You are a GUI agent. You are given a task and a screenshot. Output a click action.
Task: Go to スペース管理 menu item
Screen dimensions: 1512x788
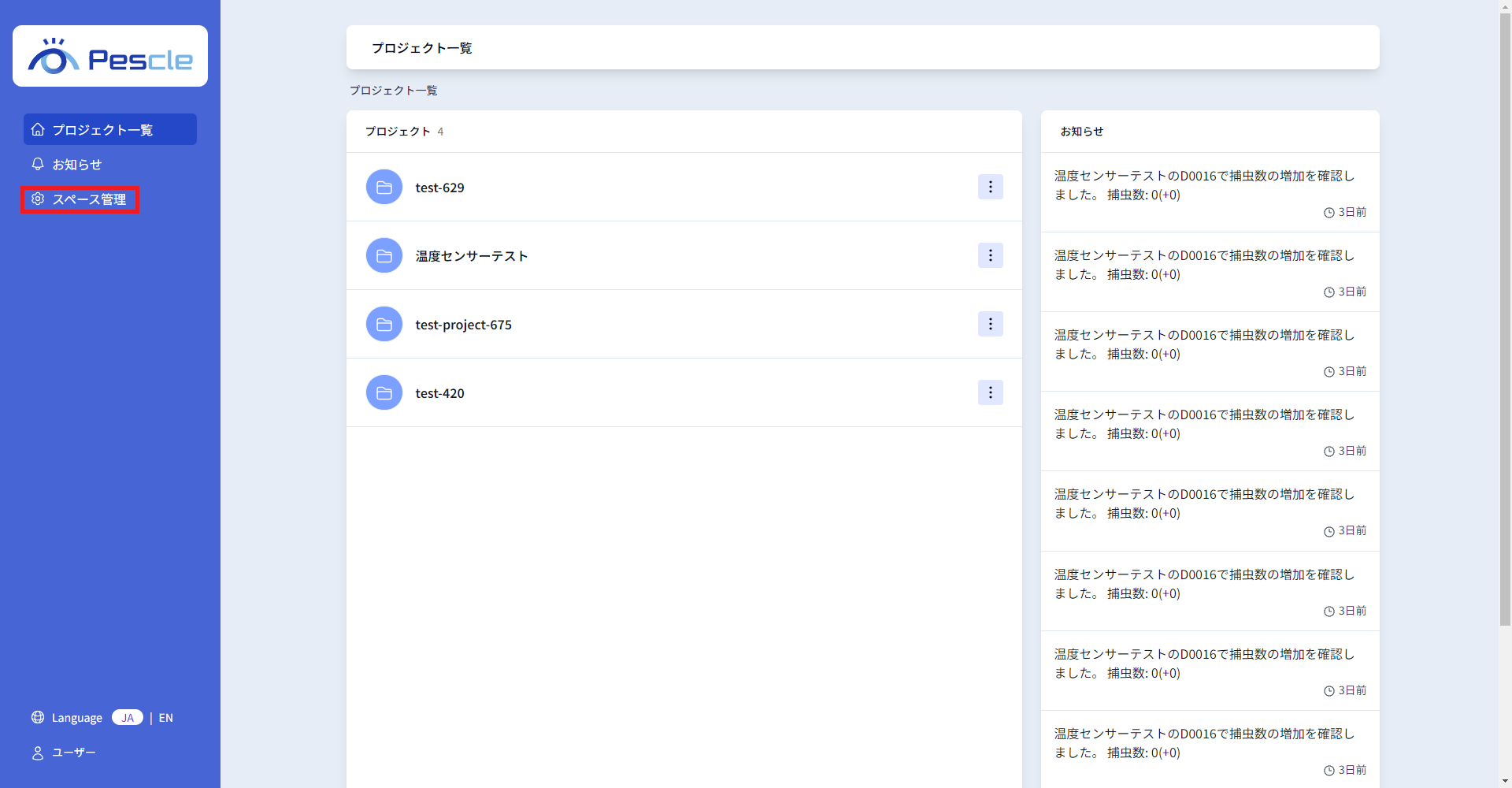coord(88,199)
